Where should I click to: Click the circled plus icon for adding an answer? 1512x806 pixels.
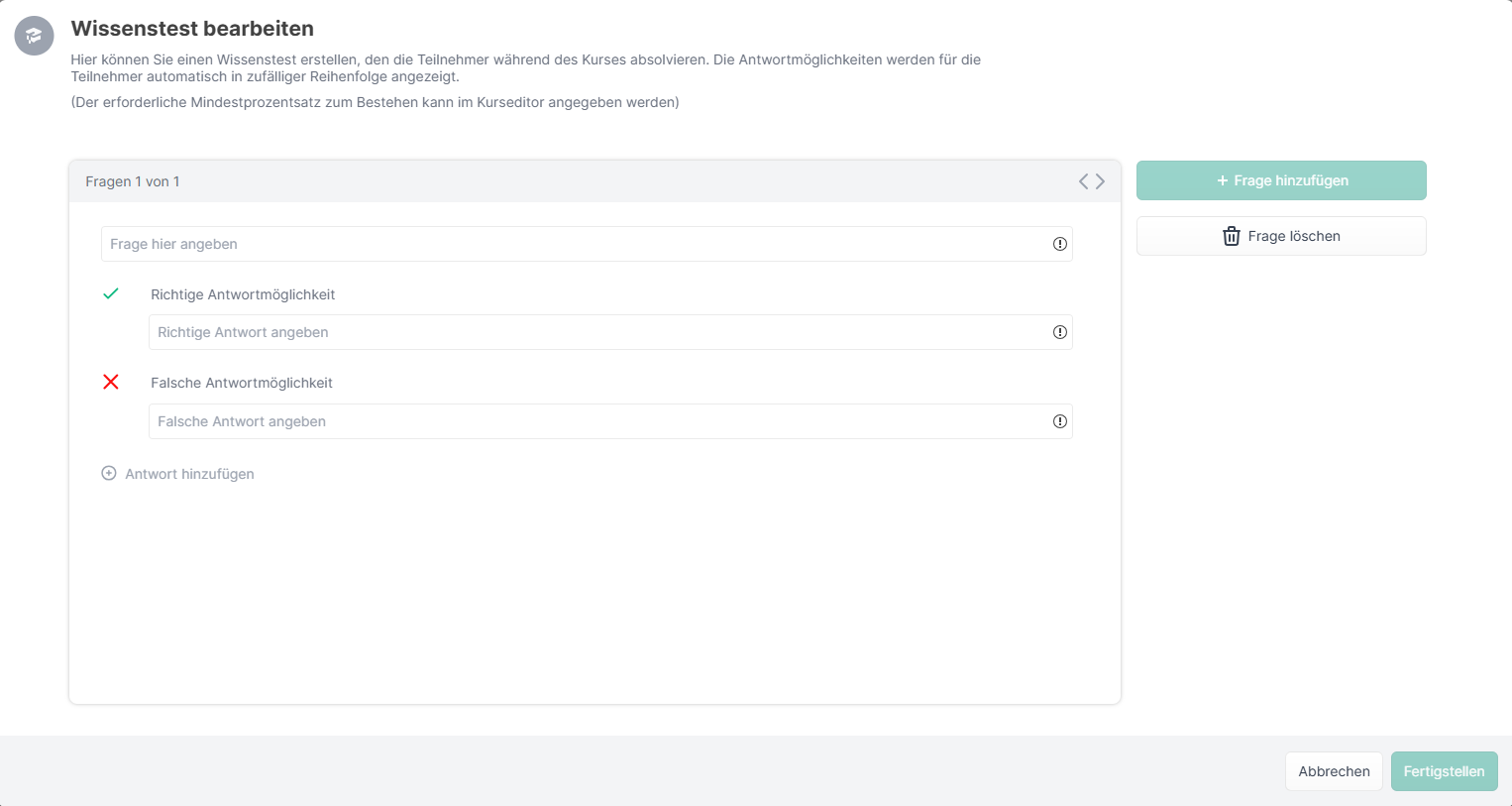(109, 474)
